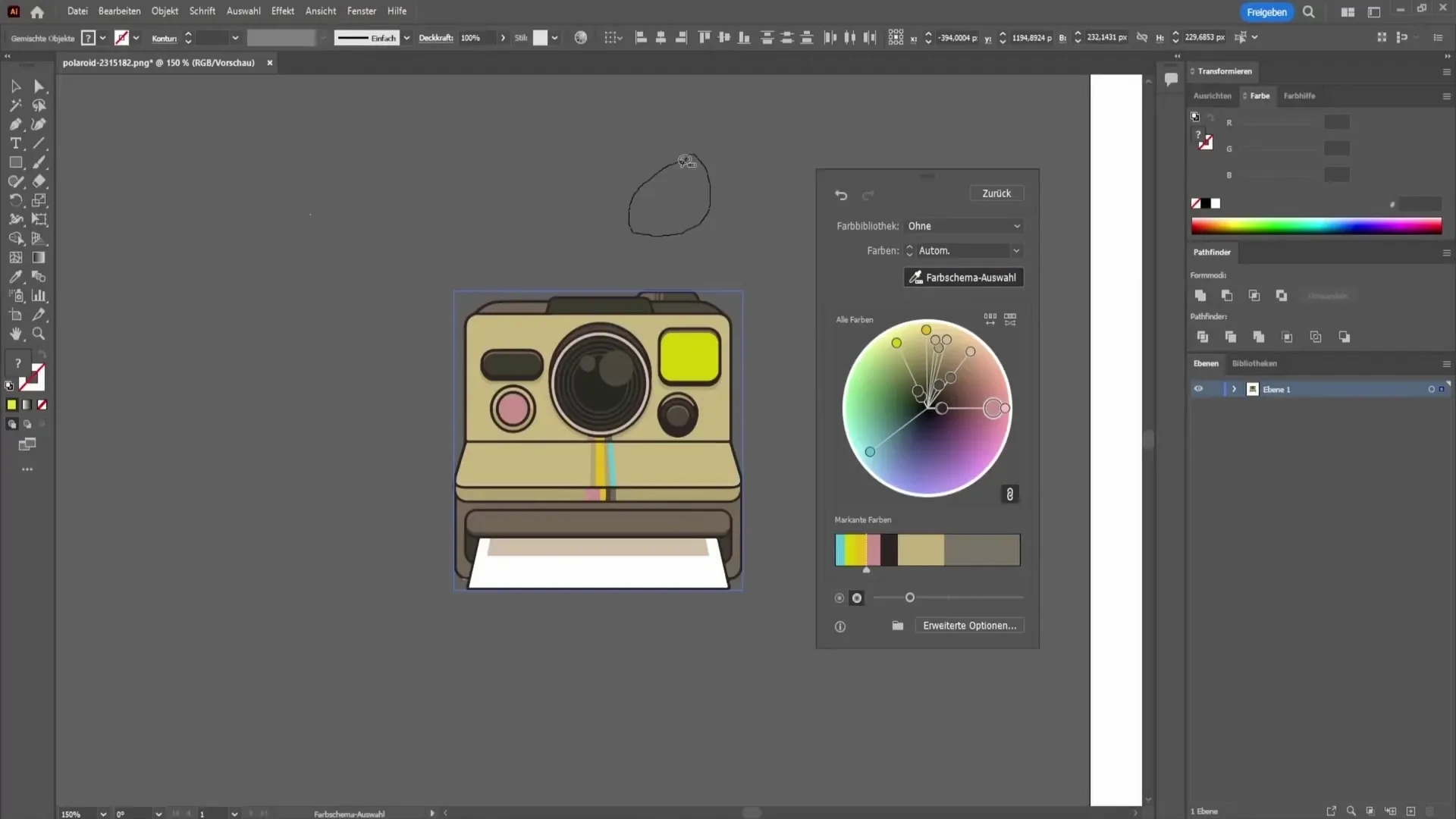Open the Effekt menu
The width and height of the screenshot is (1456, 819).
[x=283, y=11]
